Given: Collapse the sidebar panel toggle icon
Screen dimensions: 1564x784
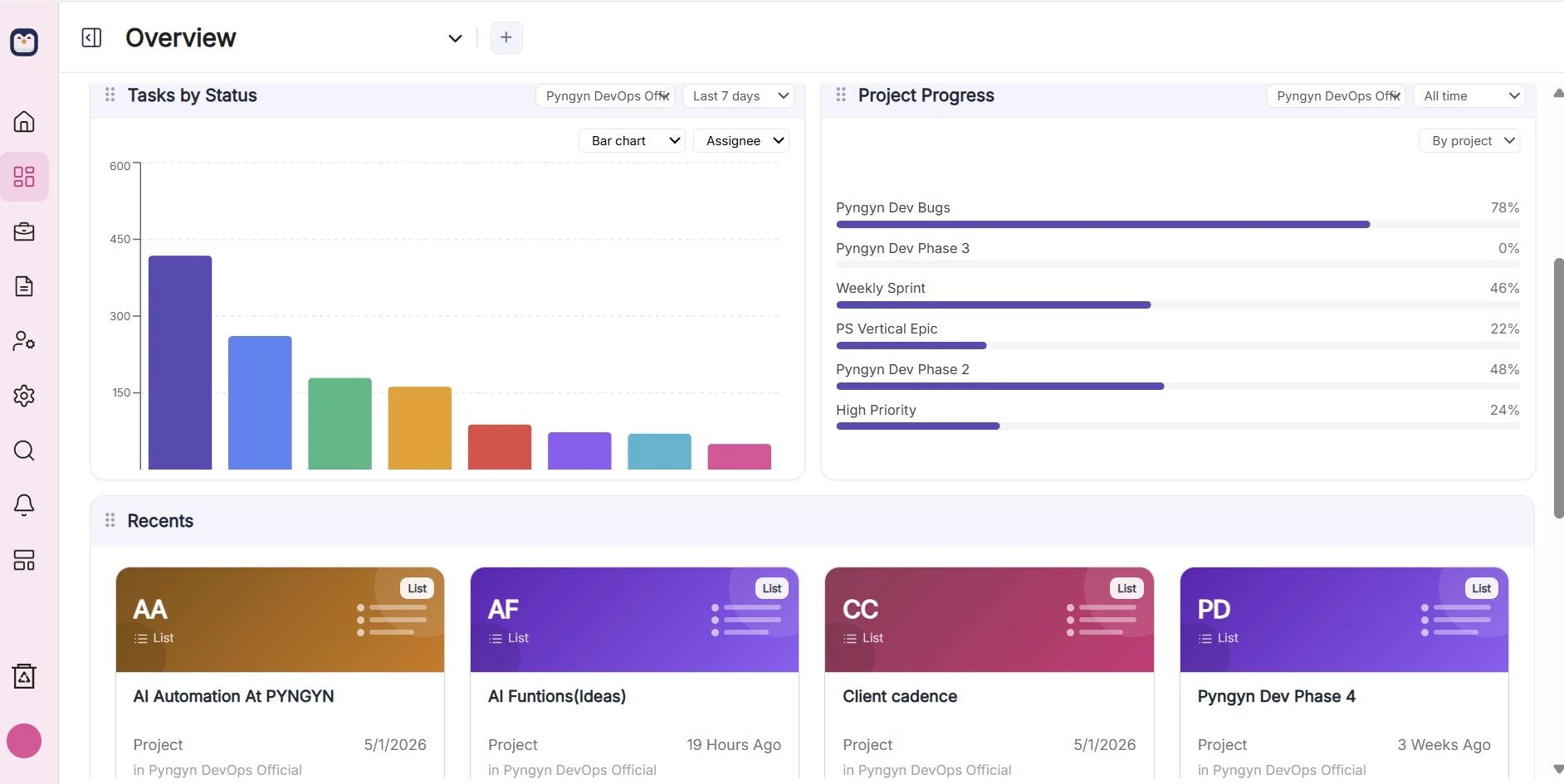Looking at the screenshot, I should point(91,37).
